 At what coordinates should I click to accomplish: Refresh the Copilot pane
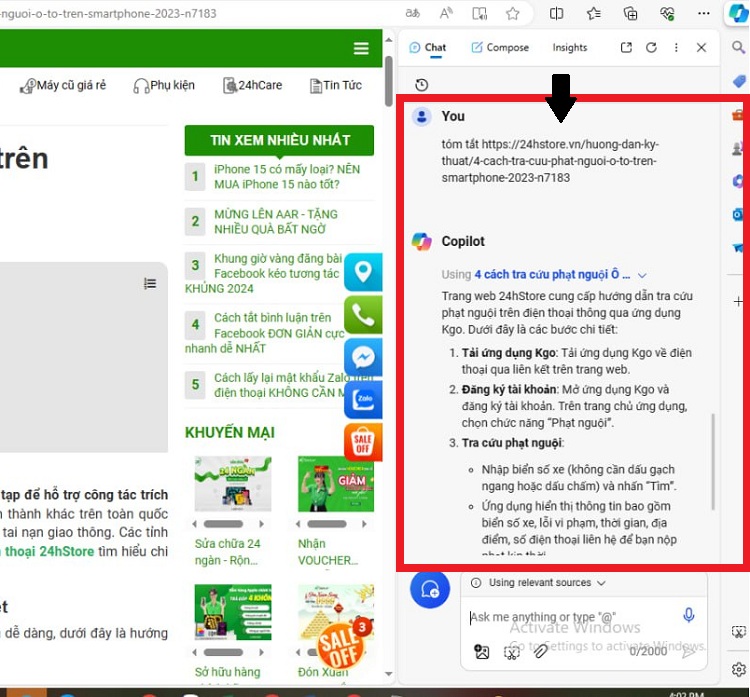coord(651,47)
